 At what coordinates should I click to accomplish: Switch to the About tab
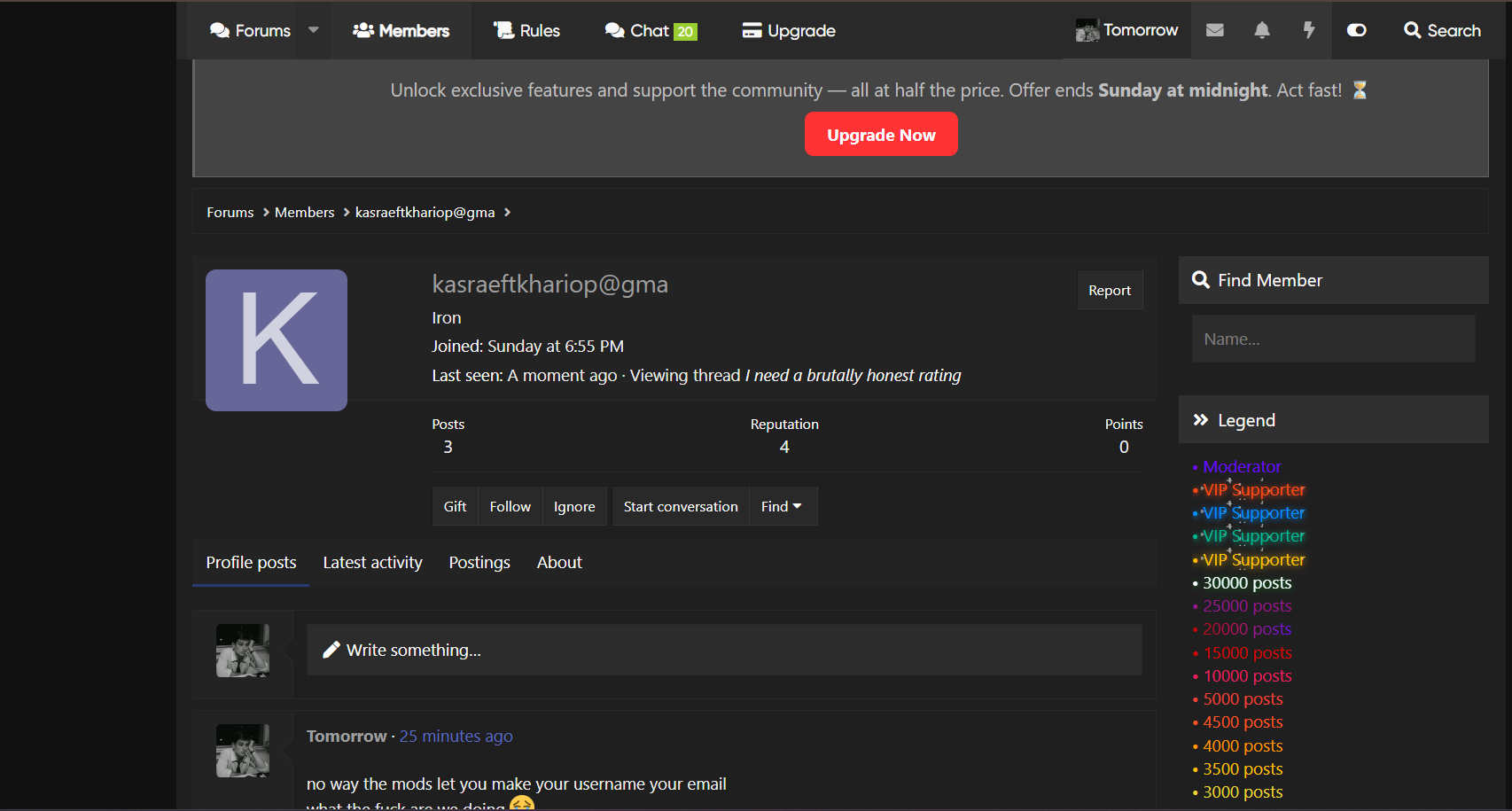click(559, 563)
